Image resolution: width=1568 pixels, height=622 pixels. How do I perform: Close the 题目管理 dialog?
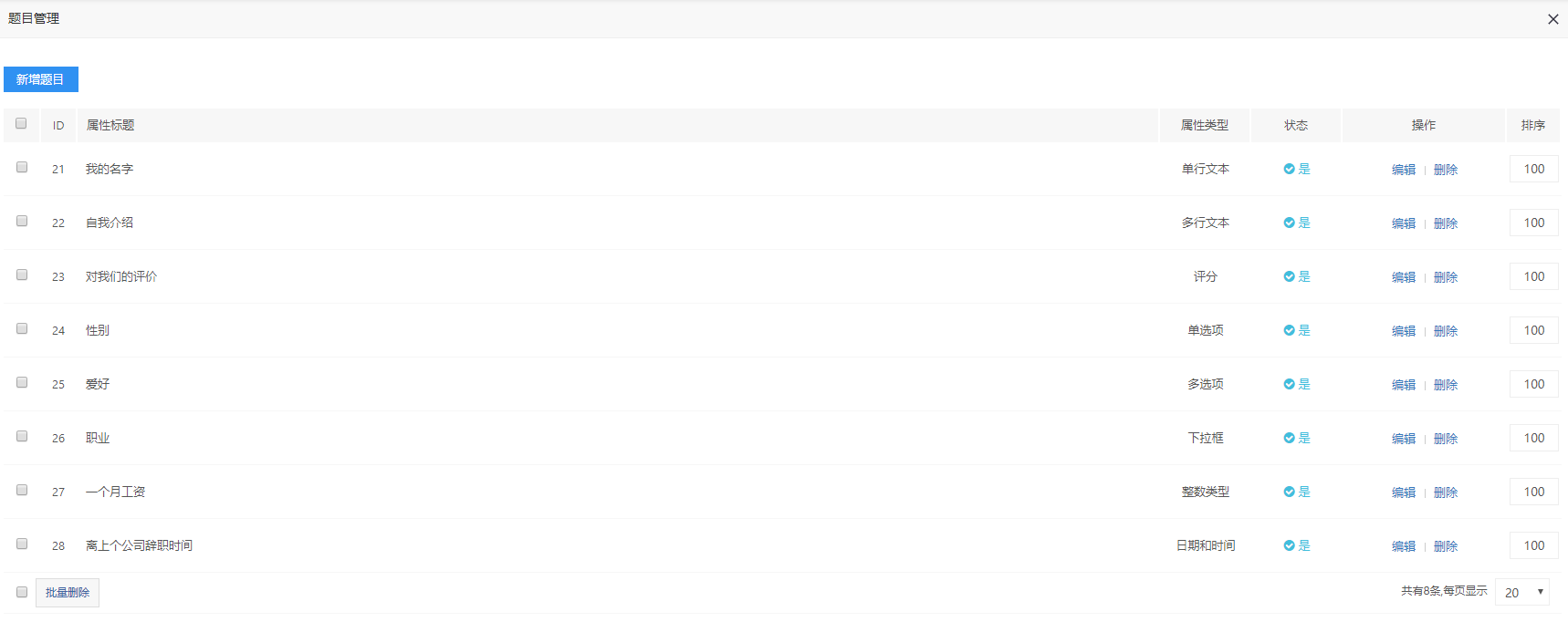(1553, 19)
